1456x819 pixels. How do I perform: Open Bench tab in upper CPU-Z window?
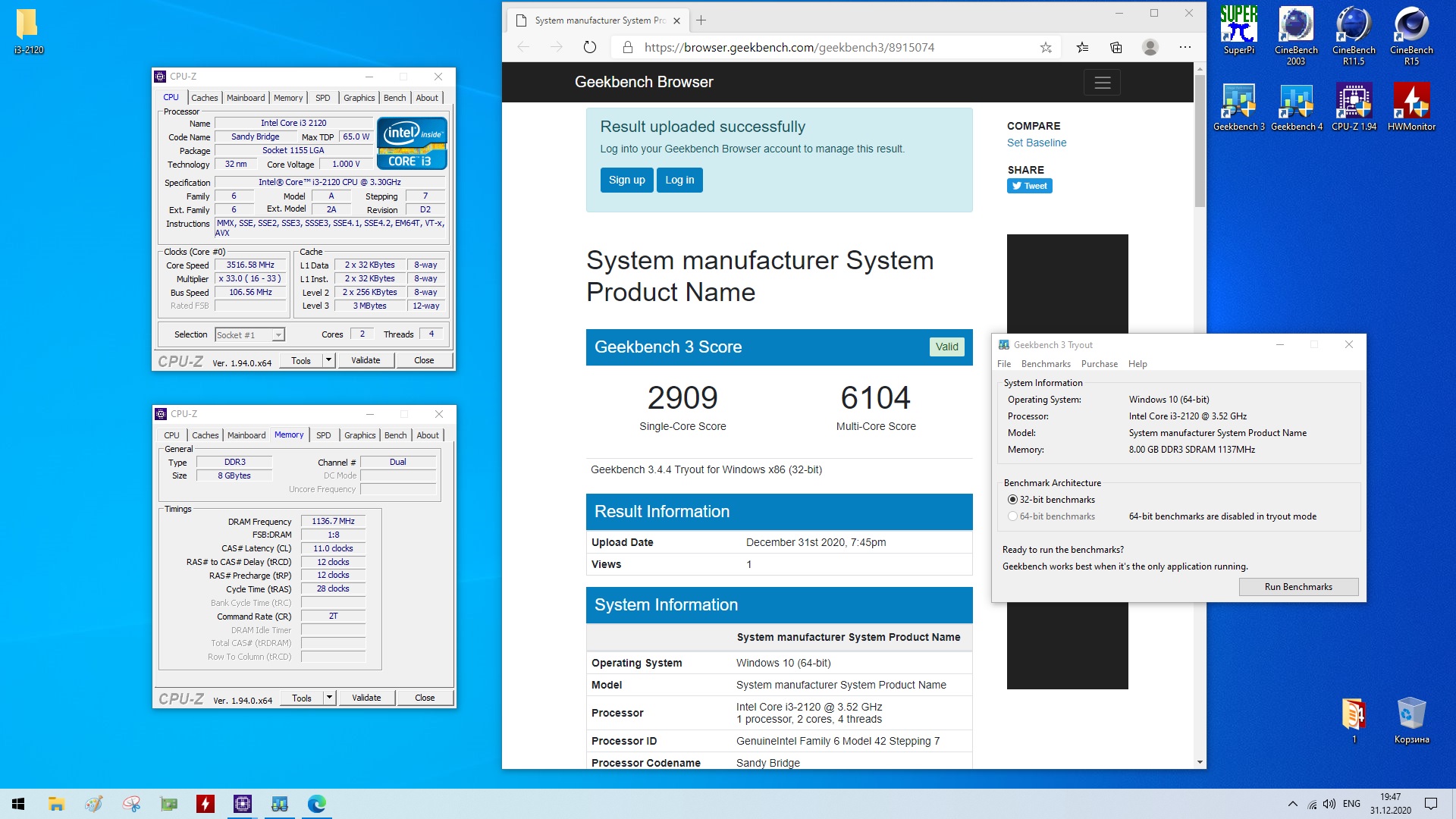click(x=395, y=98)
